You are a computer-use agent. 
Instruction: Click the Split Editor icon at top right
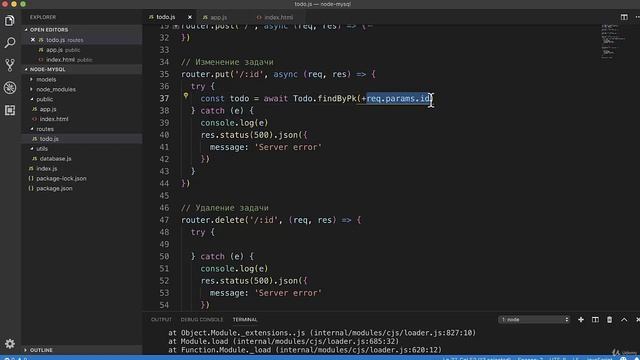pos(624,17)
